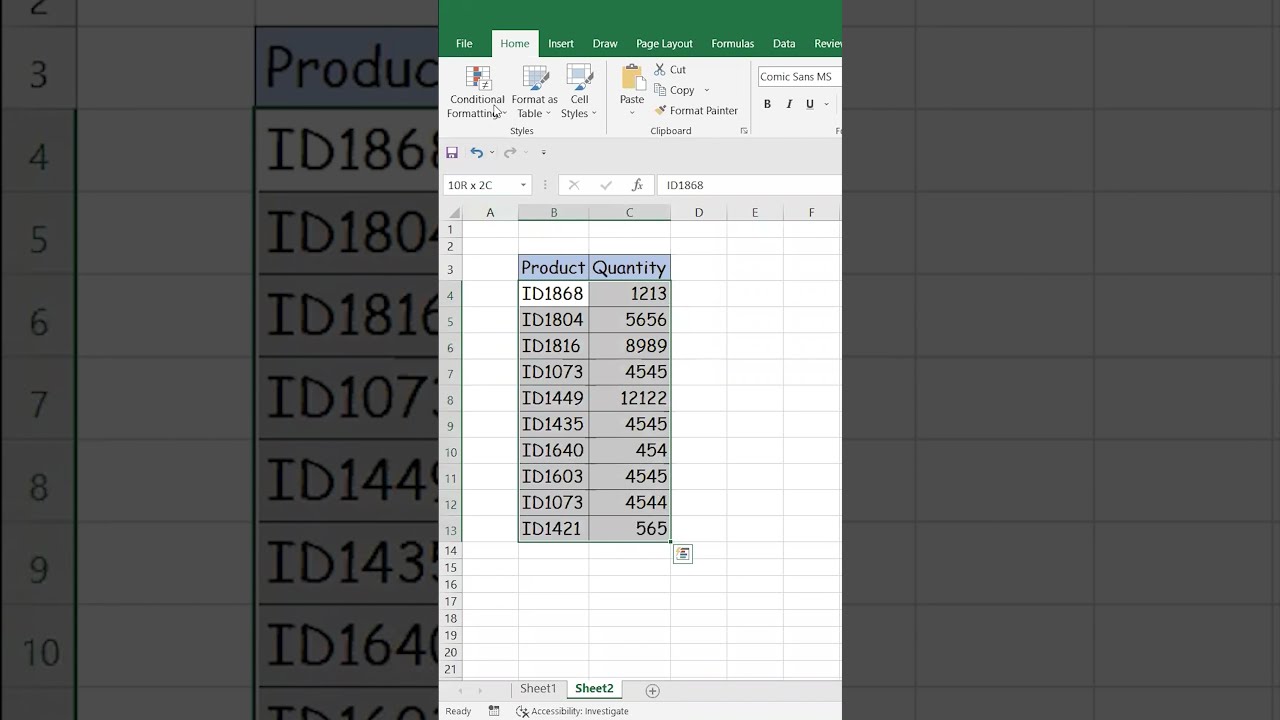Select the quantity cell with 12122
The image size is (1280, 720).
[x=630, y=398]
